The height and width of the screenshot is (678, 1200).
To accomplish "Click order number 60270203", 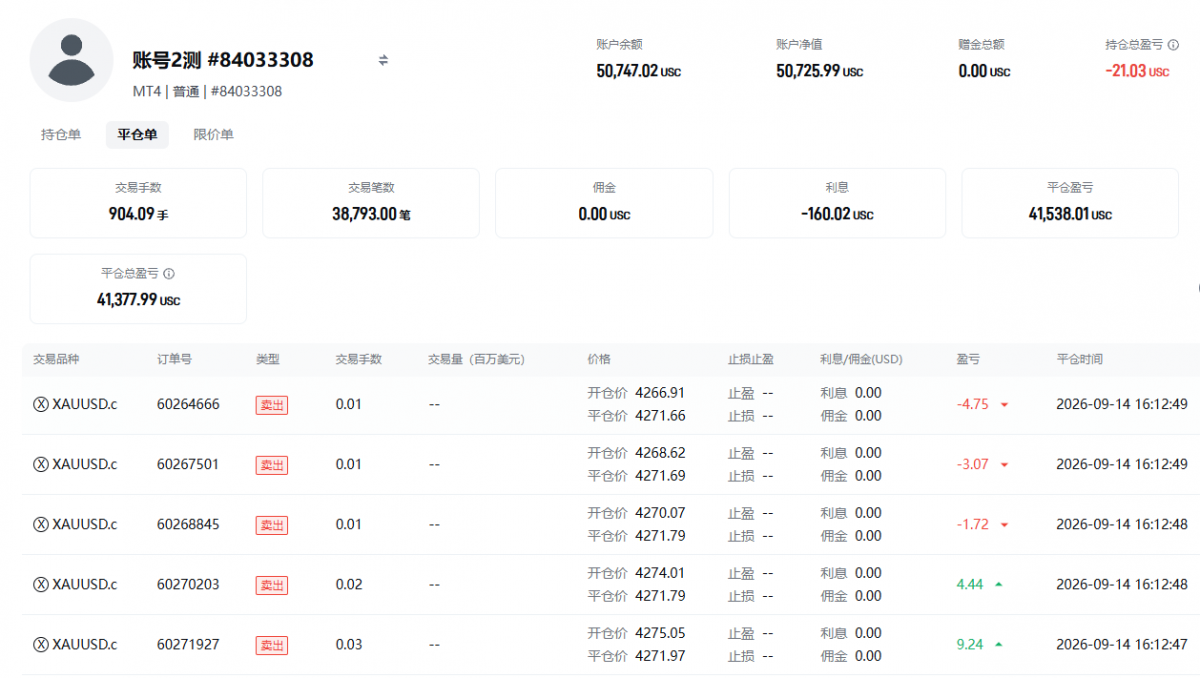I will coord(188,584).
